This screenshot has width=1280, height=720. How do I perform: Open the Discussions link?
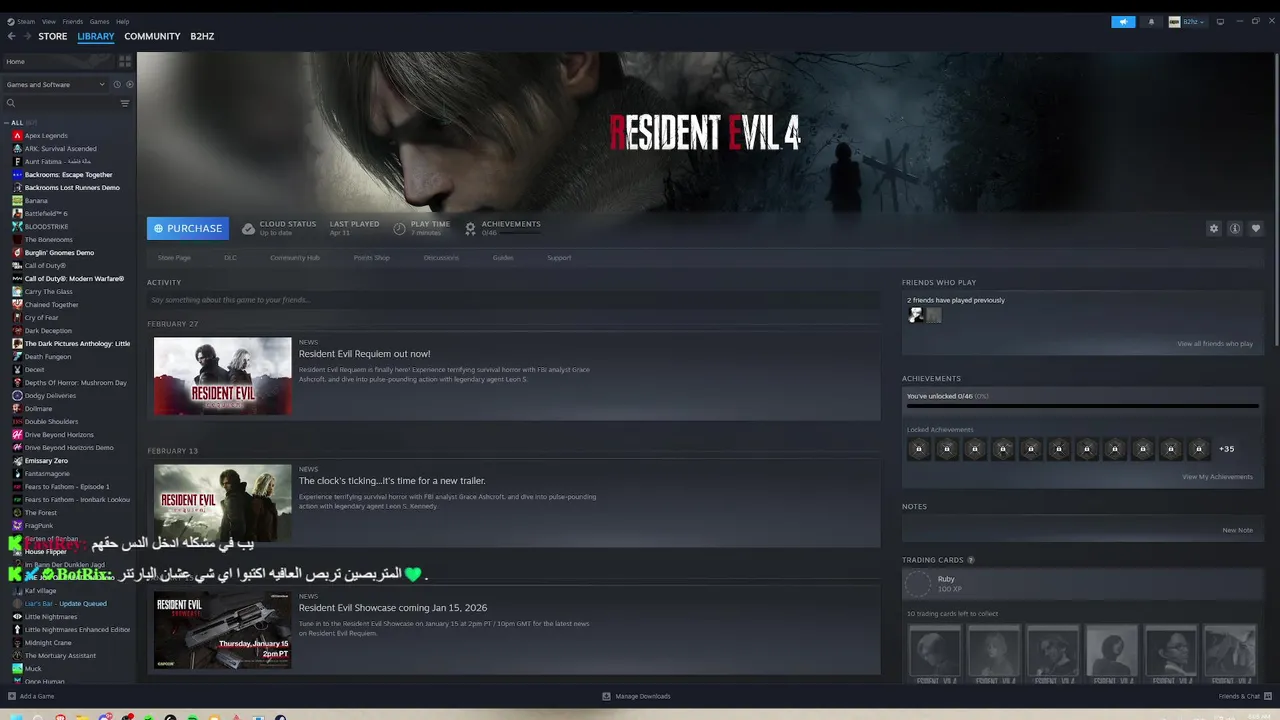point(441,258)
